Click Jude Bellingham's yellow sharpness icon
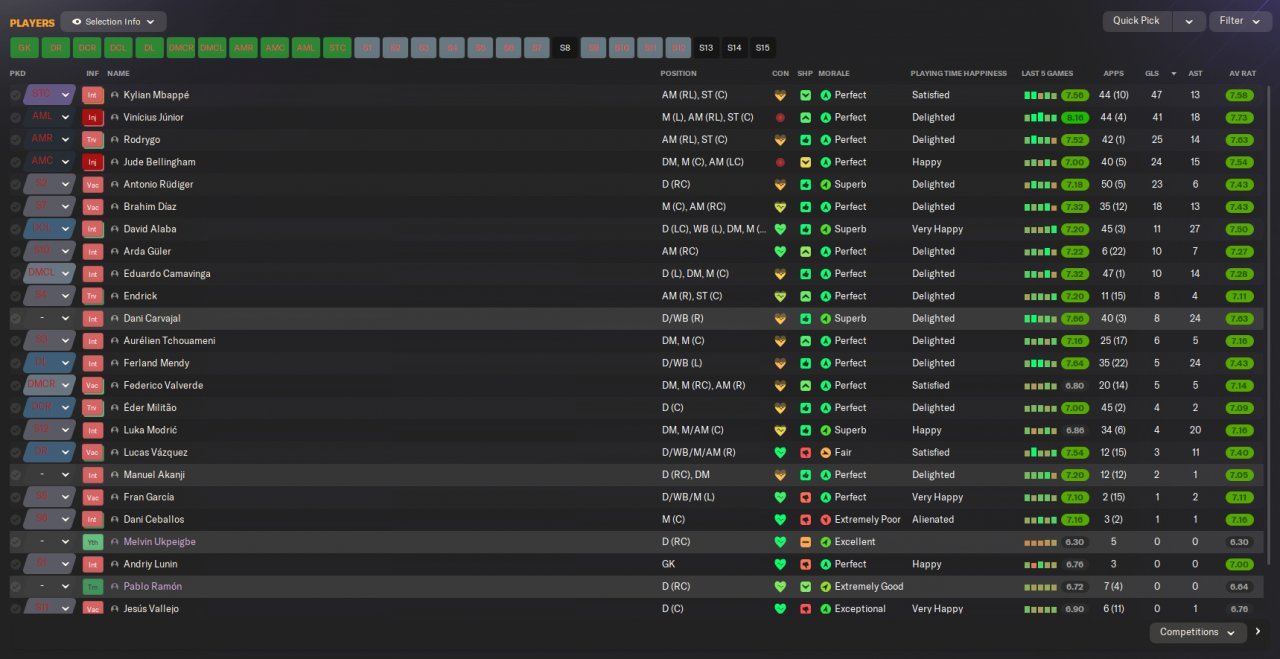The height and width of the screenshot is (659, 1280). tap(806, 162)
